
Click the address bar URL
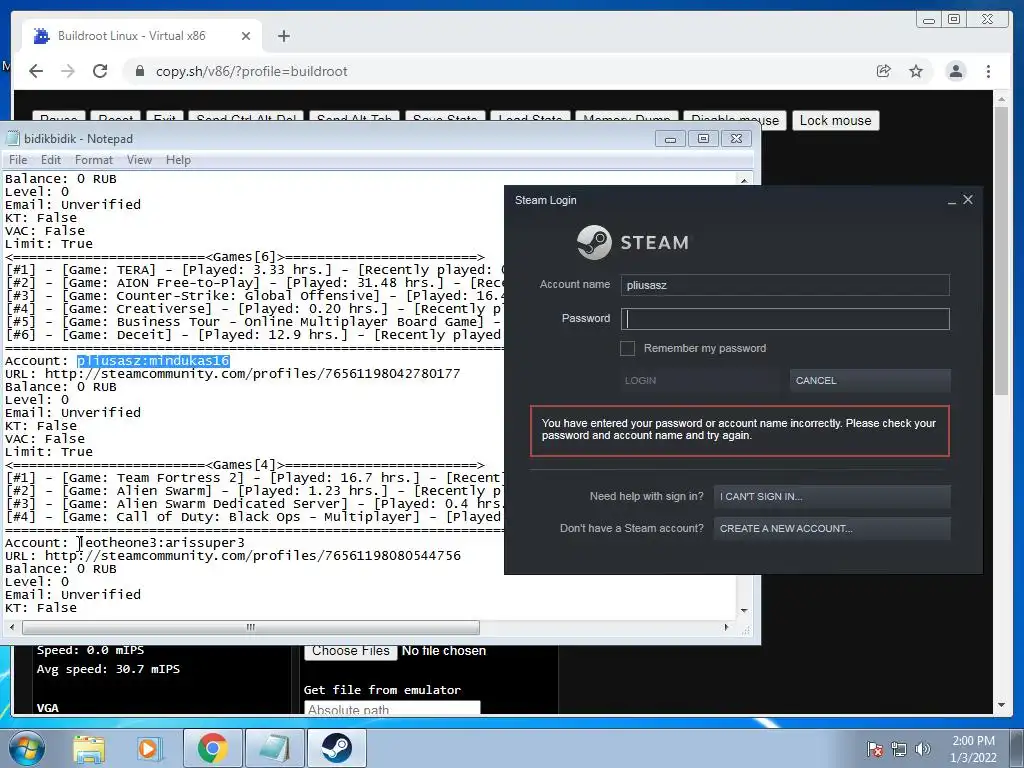tap(251, 71)
